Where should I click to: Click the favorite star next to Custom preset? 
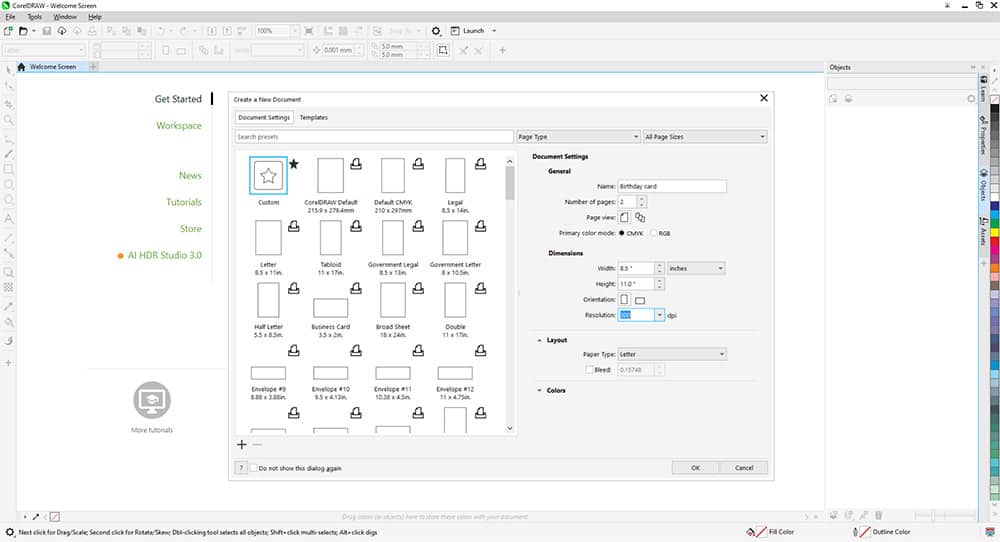point(293,164)
